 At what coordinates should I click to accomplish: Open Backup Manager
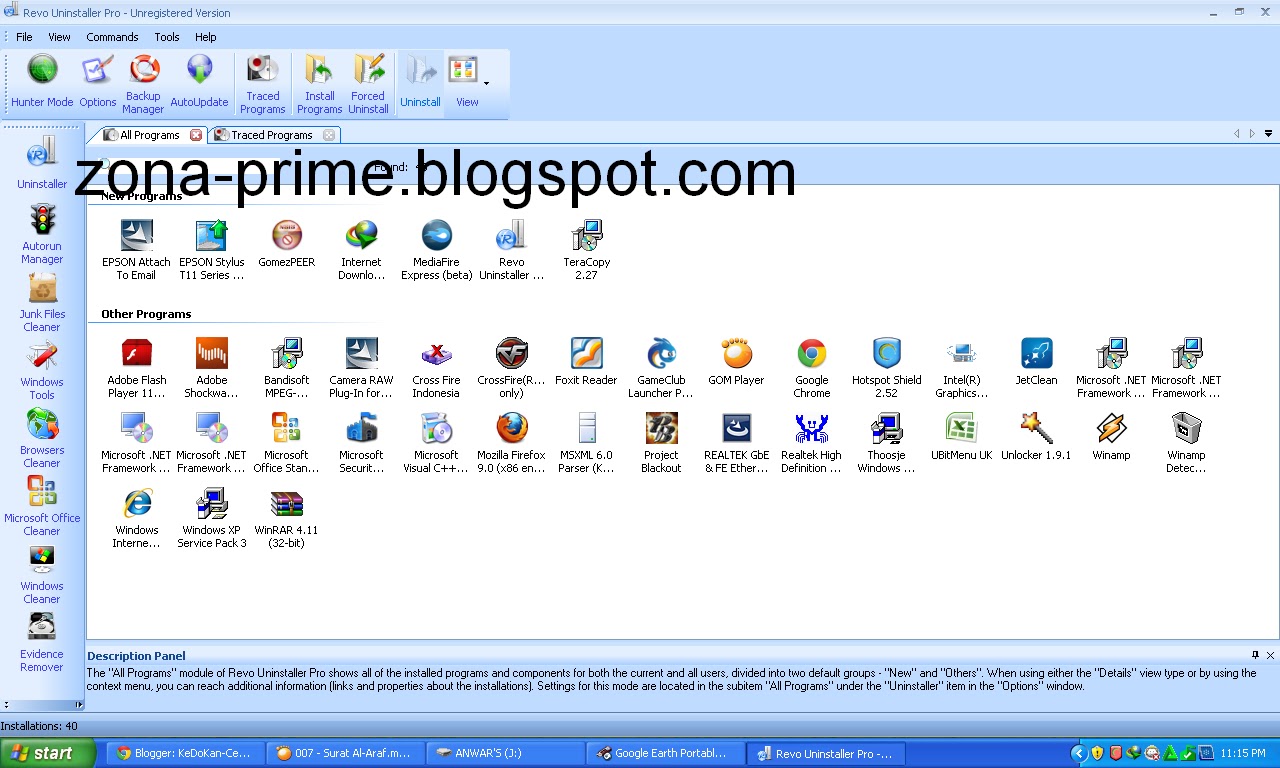pos(143,84)
